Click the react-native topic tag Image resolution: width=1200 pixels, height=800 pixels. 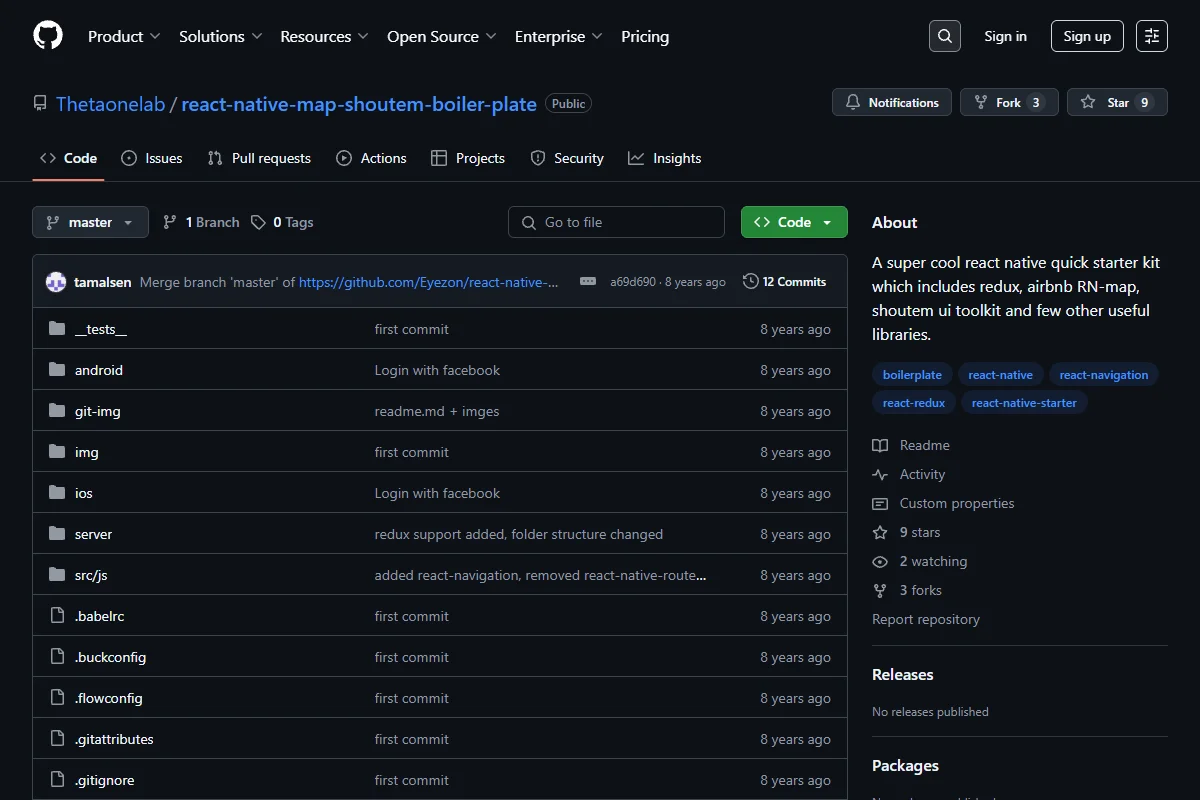1000,375
